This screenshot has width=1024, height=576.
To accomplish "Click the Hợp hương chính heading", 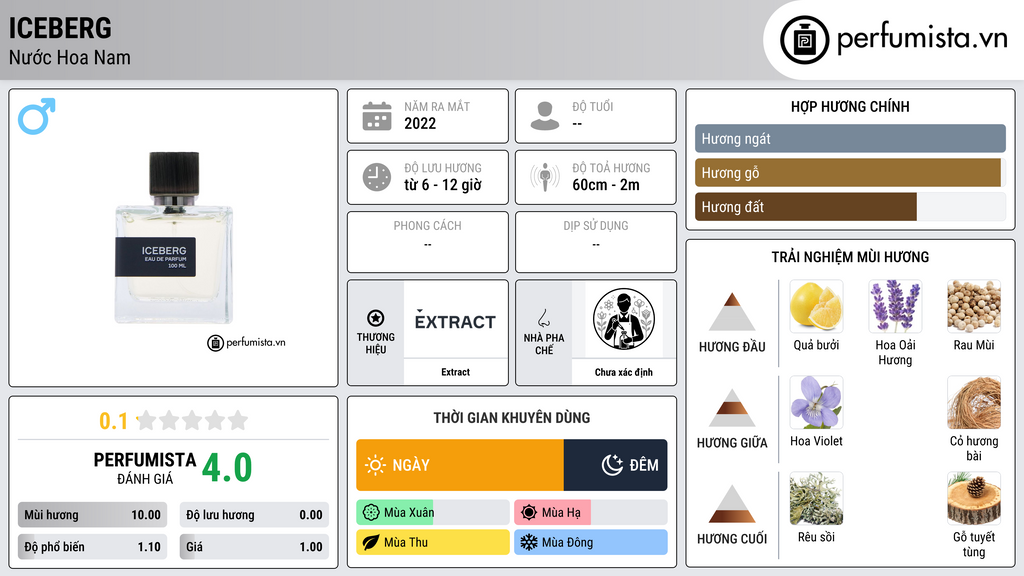I will point(850,106).
